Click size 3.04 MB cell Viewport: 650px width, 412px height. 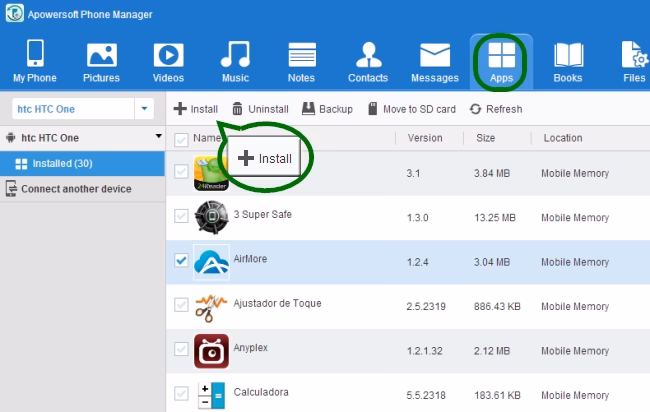pos(492,262)
